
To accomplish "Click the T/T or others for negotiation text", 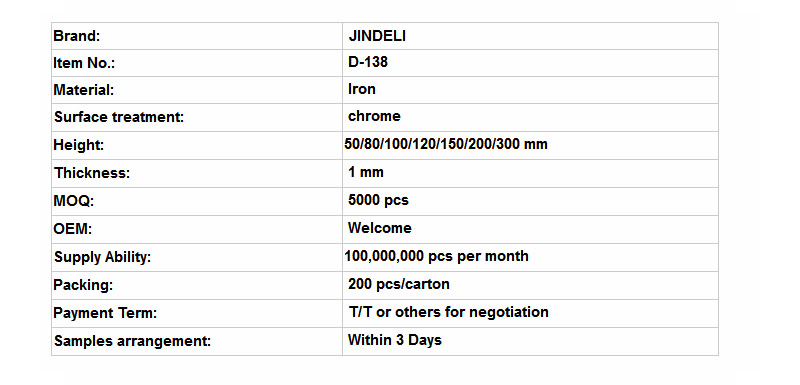I will [448, 312].
